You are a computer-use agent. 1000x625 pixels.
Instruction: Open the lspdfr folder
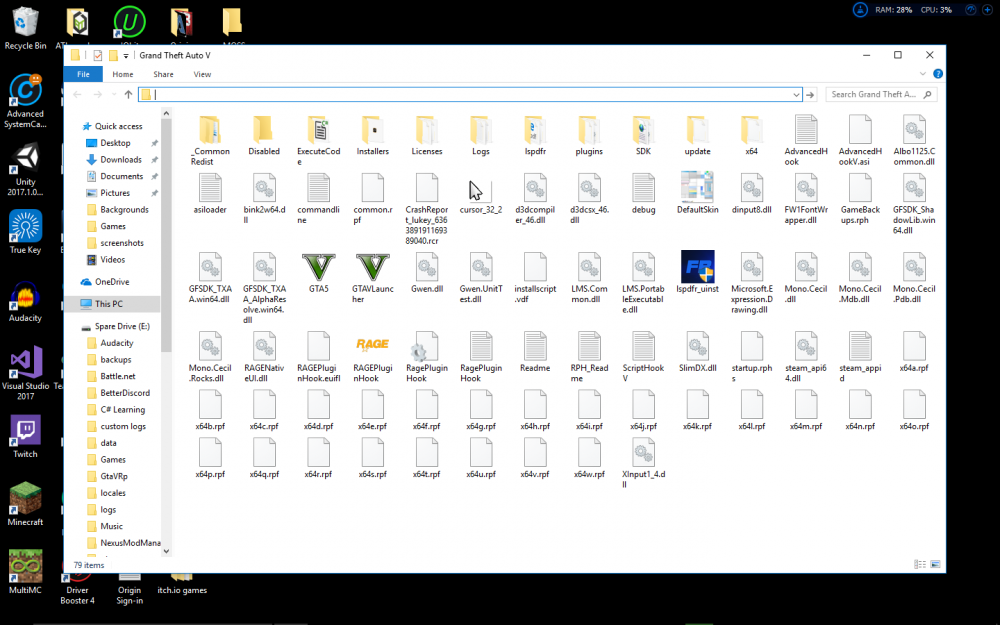click(x=534, y=129)
